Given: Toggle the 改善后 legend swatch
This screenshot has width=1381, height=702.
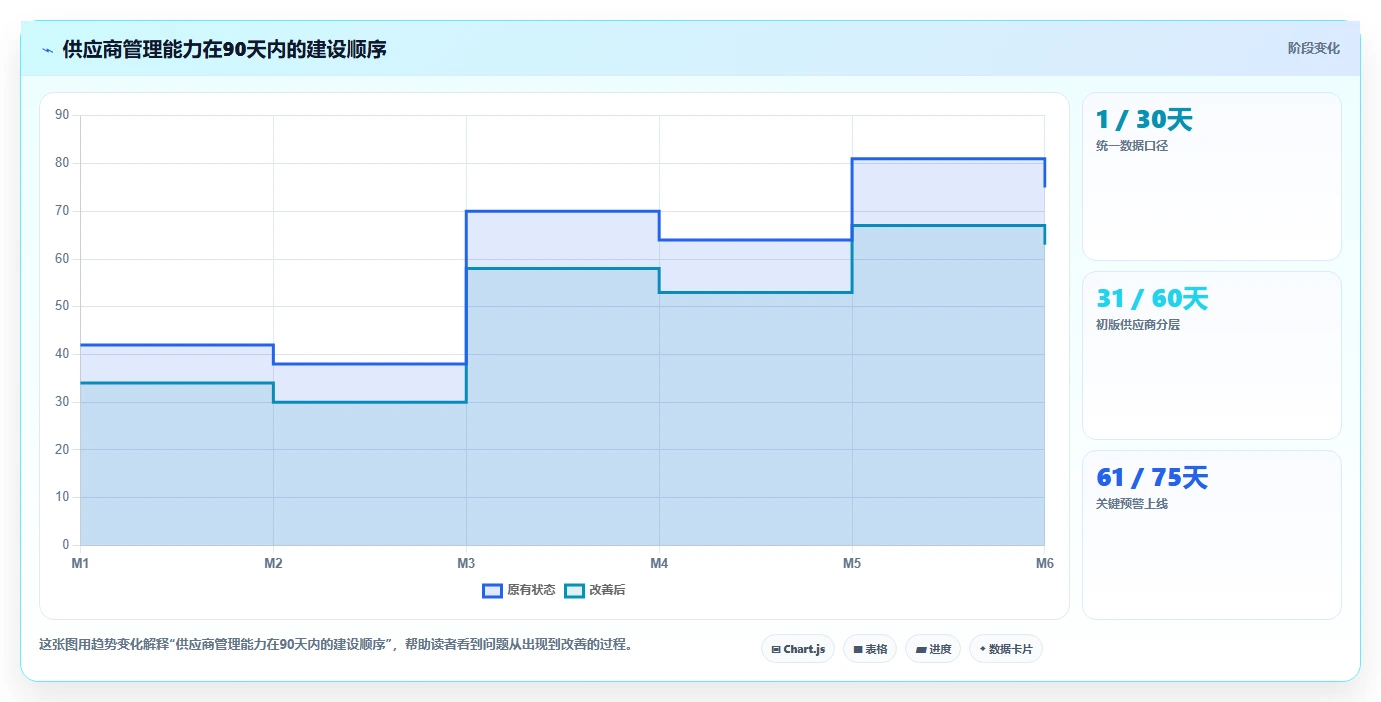Looking at the screenshot, I should tap(574, 590).
